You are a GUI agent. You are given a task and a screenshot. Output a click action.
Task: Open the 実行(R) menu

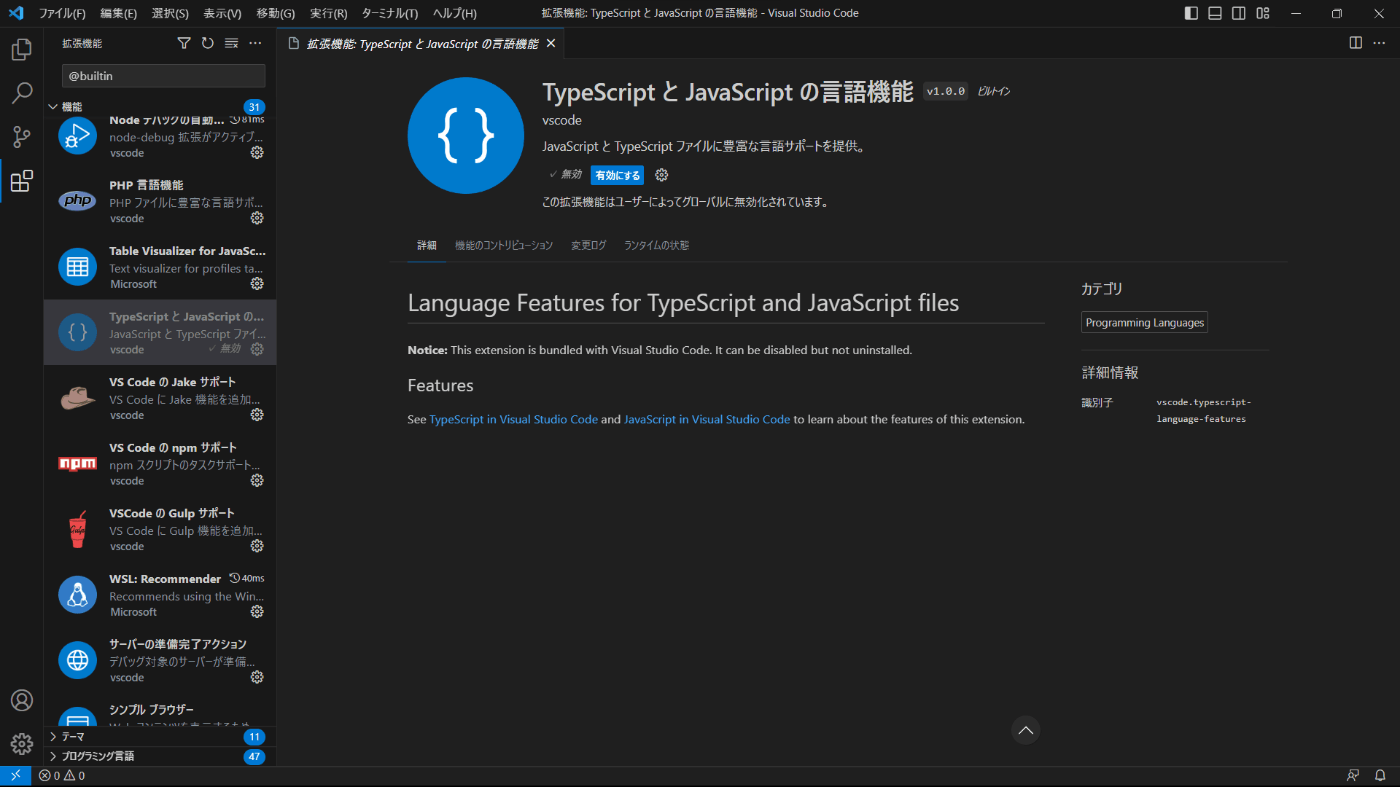pos(328,13)
